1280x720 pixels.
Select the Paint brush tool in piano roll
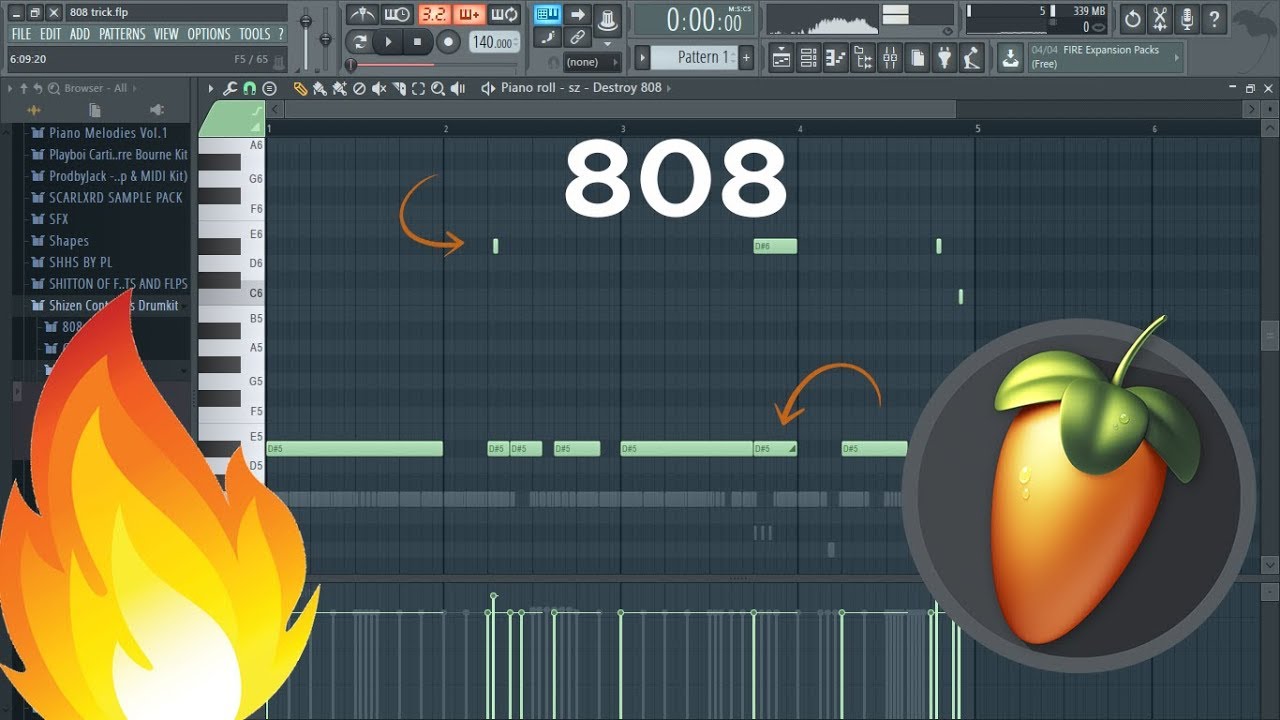pos(319,88)
